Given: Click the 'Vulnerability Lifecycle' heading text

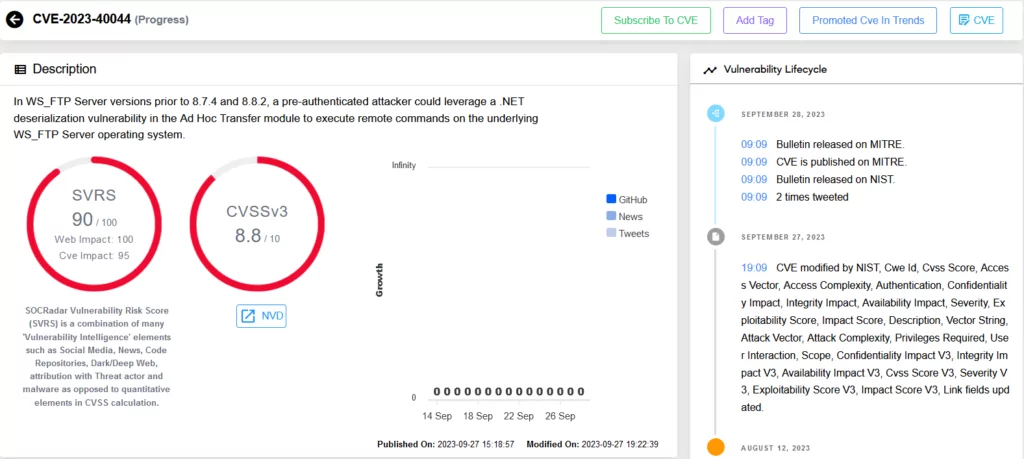Looking at the screenshot, I should click(775, 70).
